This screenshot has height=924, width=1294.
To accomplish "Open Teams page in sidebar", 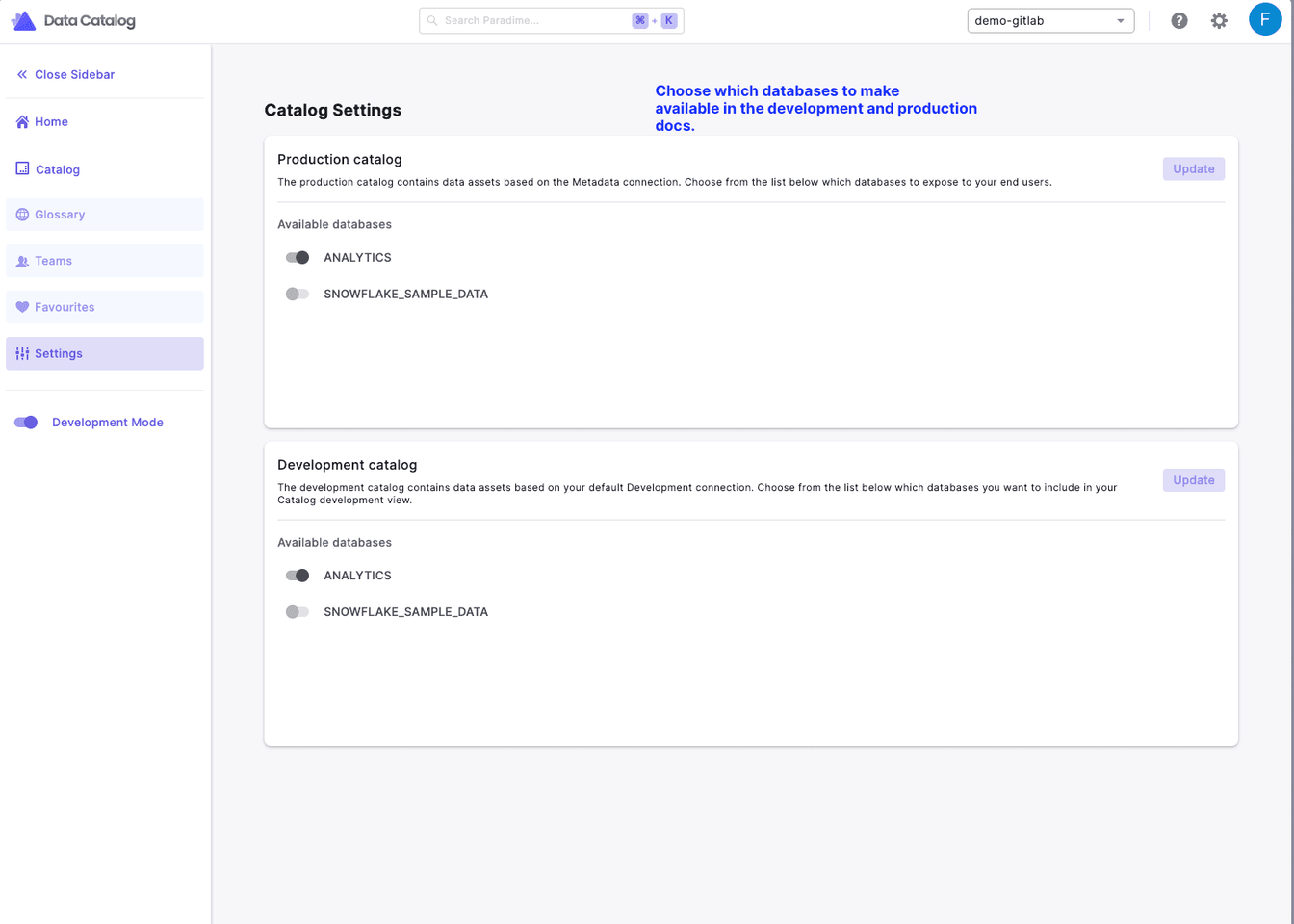I will [105, 261].
